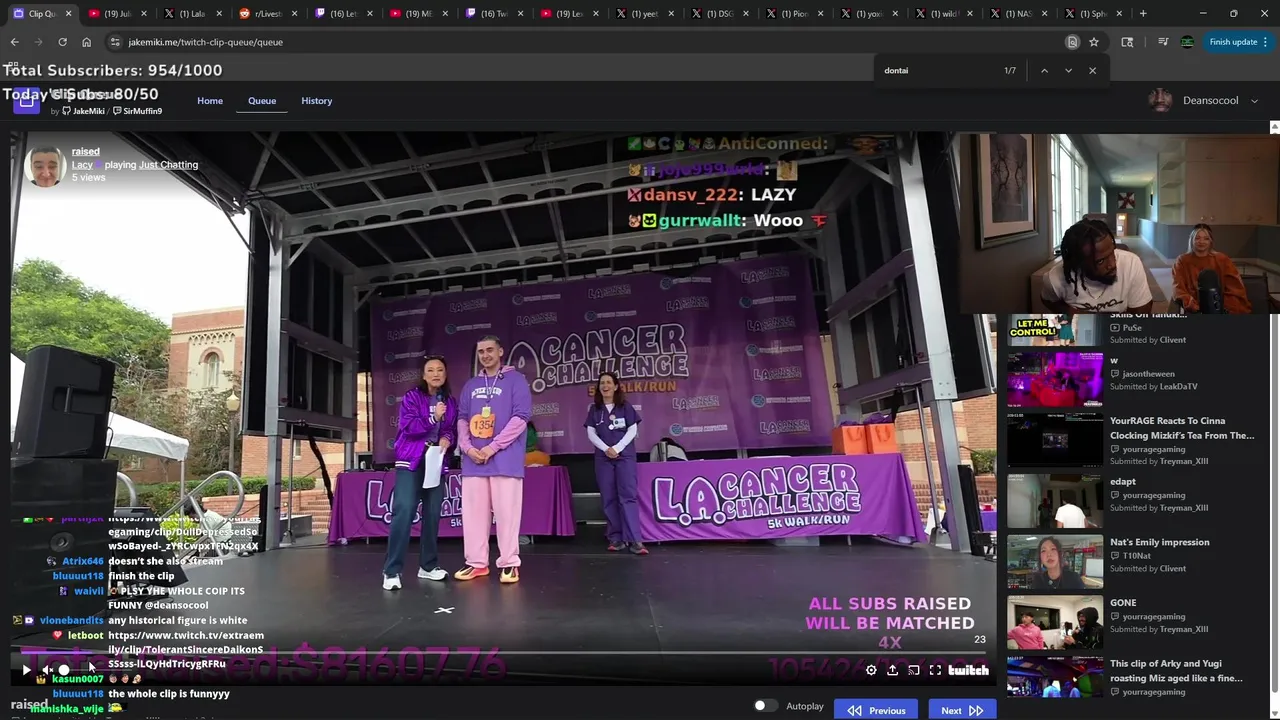Open the browser media control icon
The image size is (1280, 720).
pyautogui.click(x=1163, y=42)
